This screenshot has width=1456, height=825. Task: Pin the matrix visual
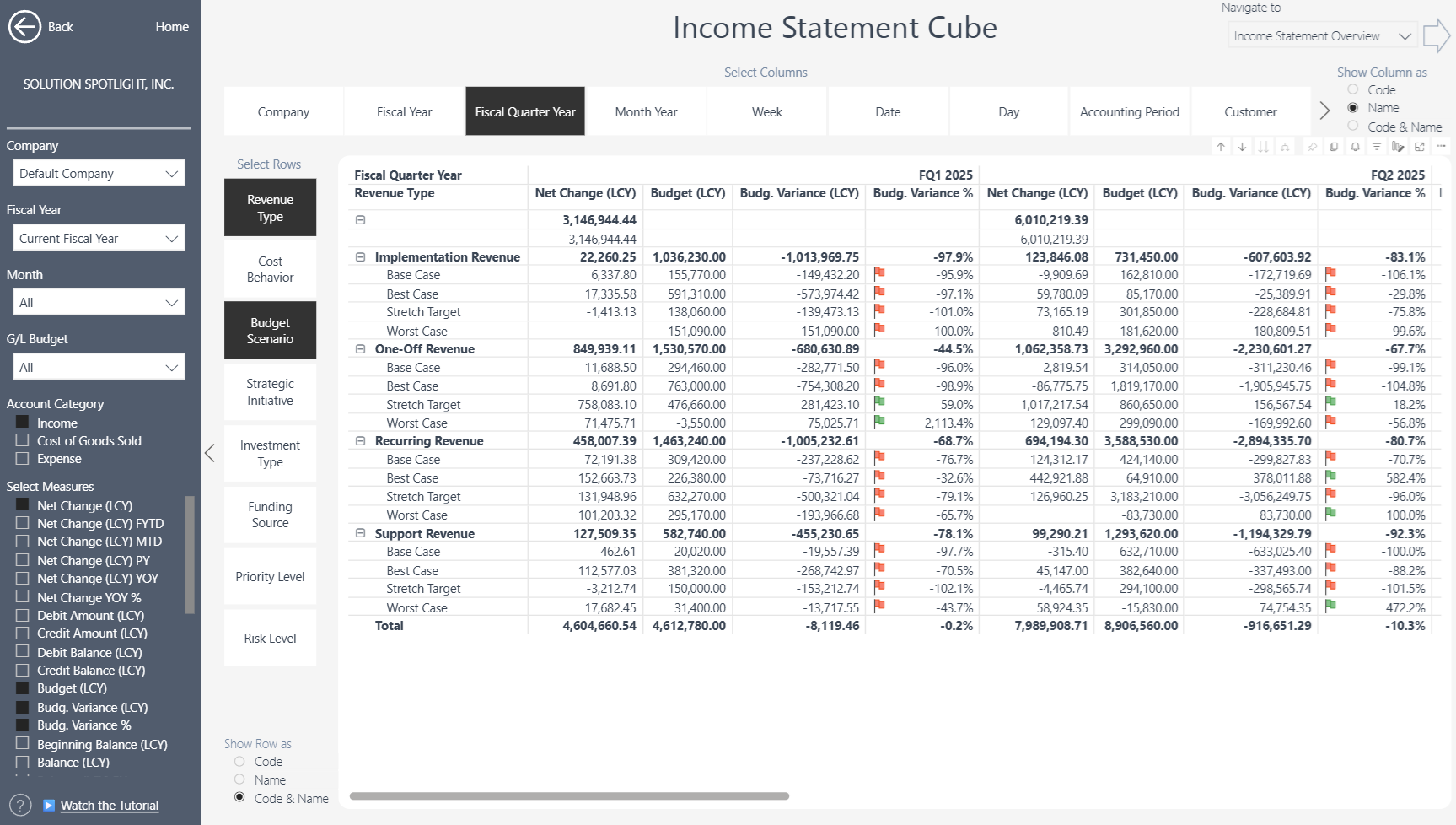click(1312, 147)
